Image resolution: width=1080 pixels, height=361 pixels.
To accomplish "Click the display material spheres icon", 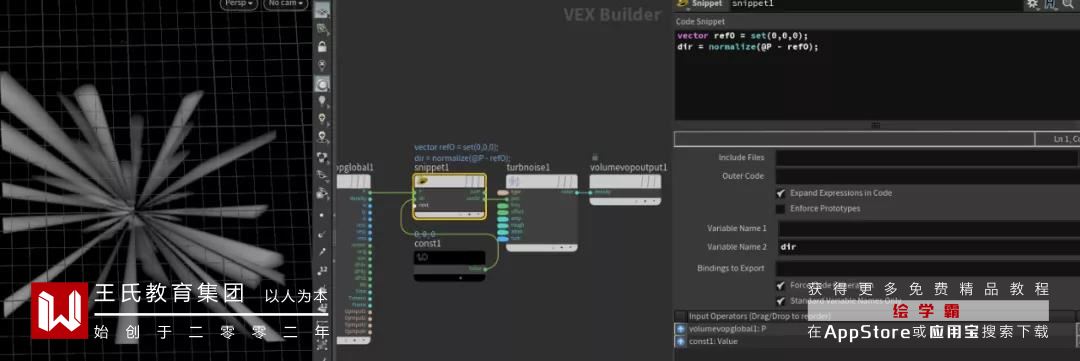I will pos(322,157).
